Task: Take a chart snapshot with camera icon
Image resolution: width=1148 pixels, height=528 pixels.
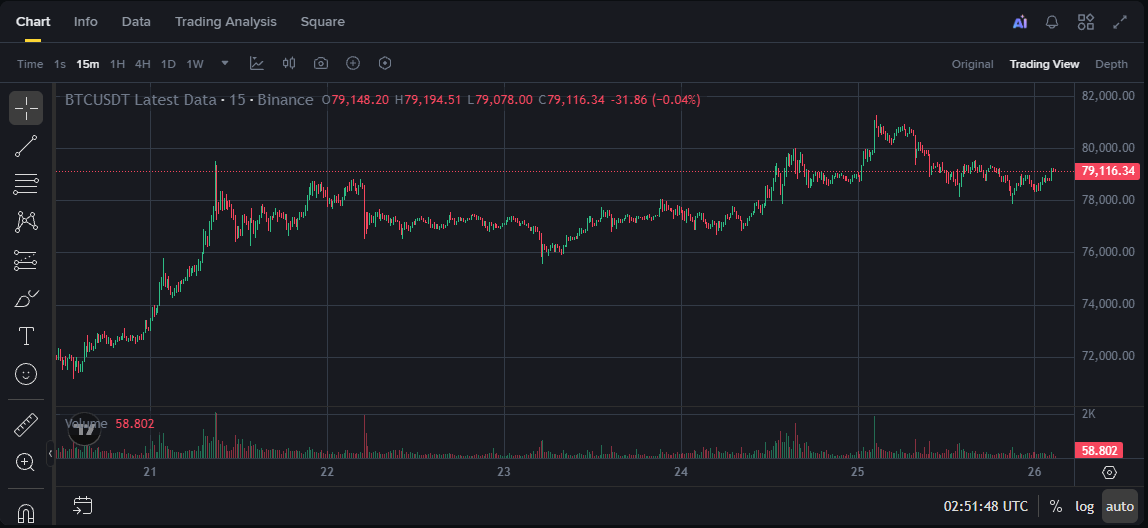Action: coord(321,64)
